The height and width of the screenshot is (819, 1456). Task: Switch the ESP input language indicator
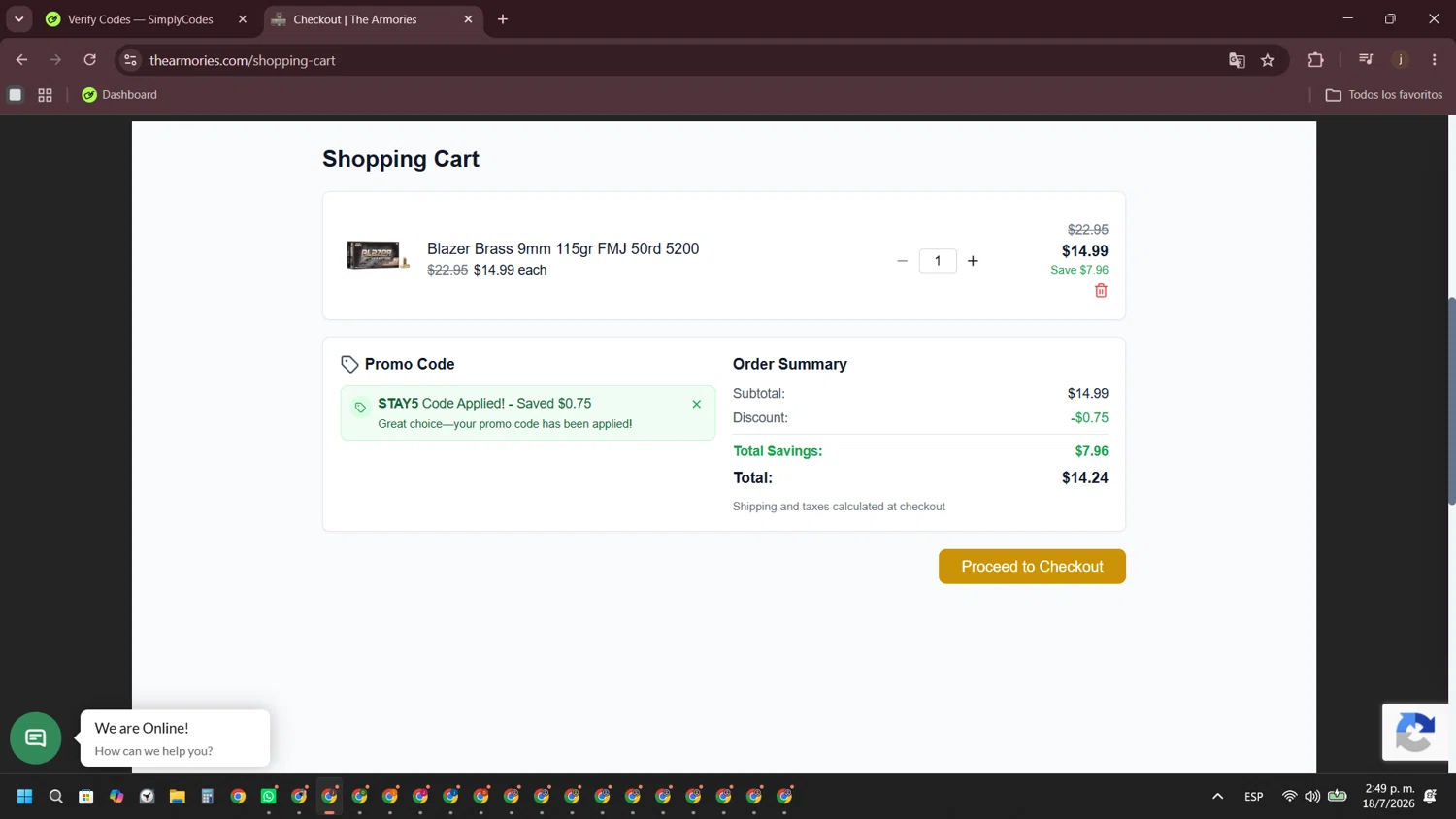[x=1254, y=797]
